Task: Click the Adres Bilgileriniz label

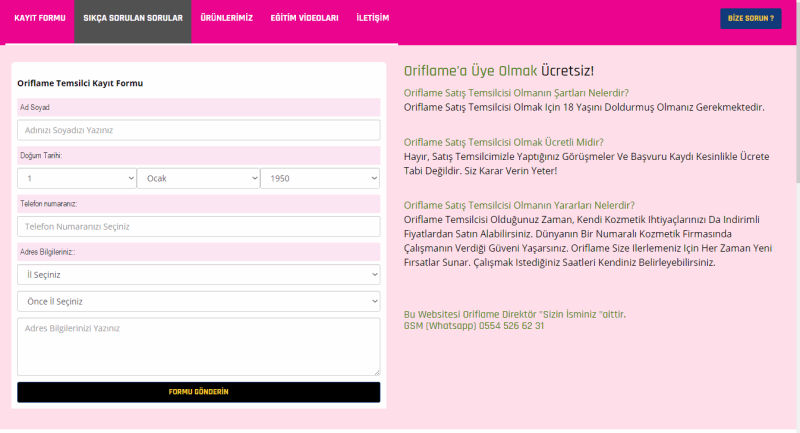Action: point(47,252)
